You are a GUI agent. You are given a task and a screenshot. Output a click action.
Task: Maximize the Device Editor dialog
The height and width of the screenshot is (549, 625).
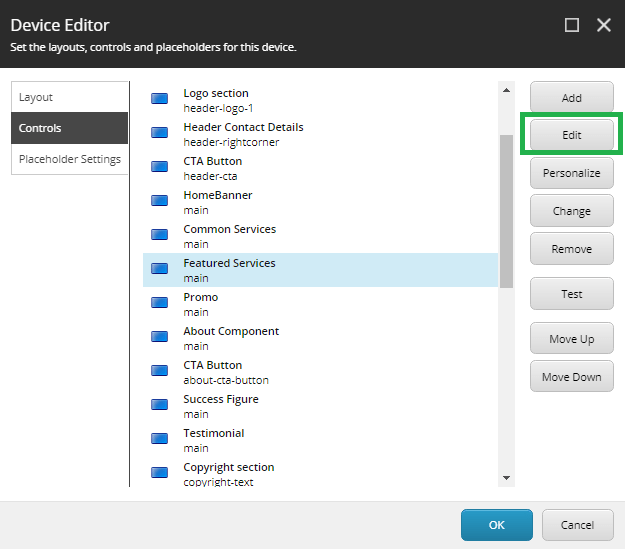[572, 25]
